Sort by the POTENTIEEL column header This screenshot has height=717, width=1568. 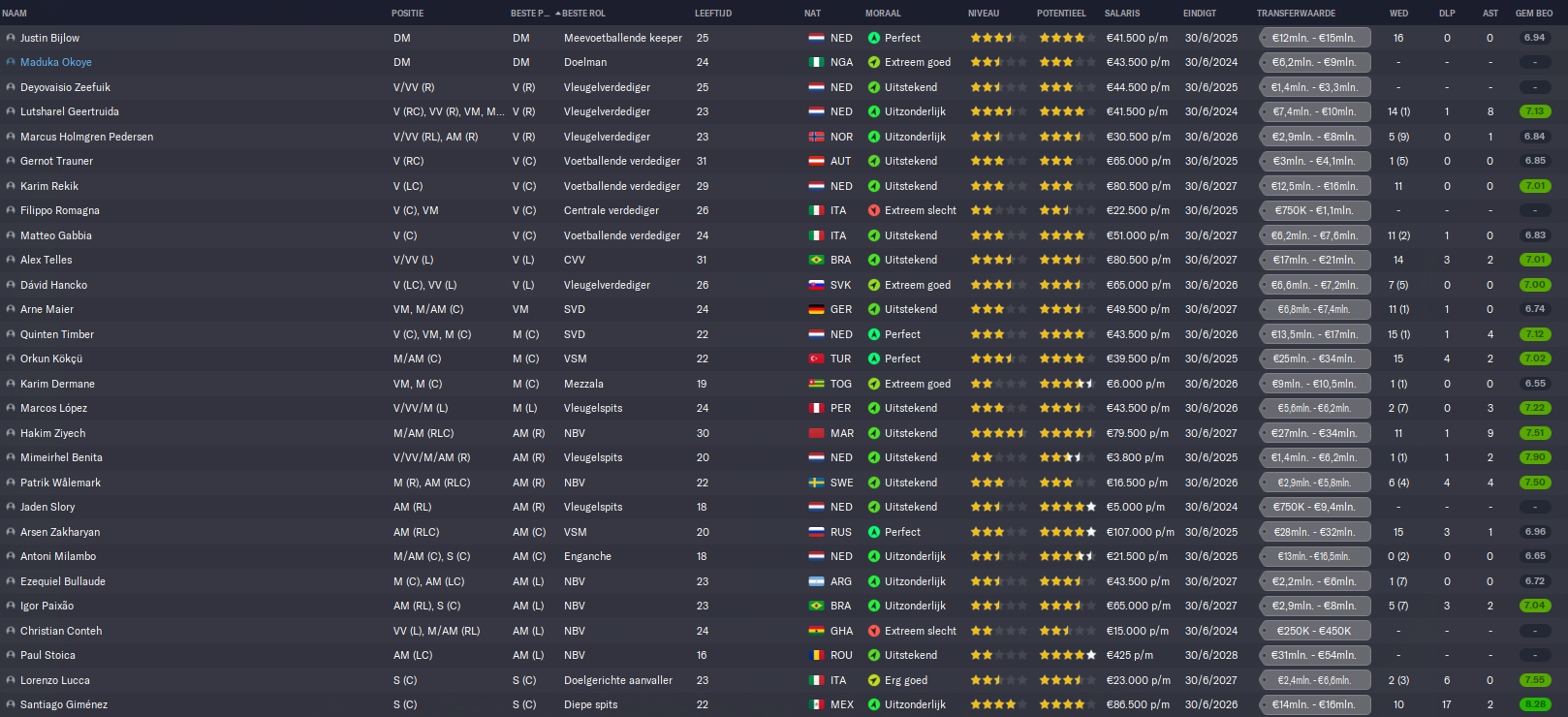point(1061,14)
